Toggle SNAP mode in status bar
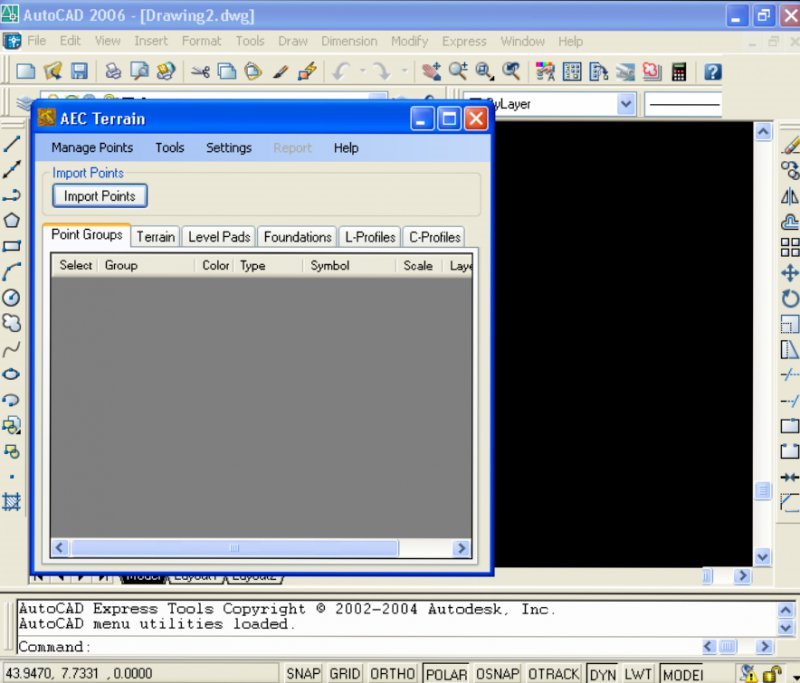 pyautogui.click(x=303, y=673)
